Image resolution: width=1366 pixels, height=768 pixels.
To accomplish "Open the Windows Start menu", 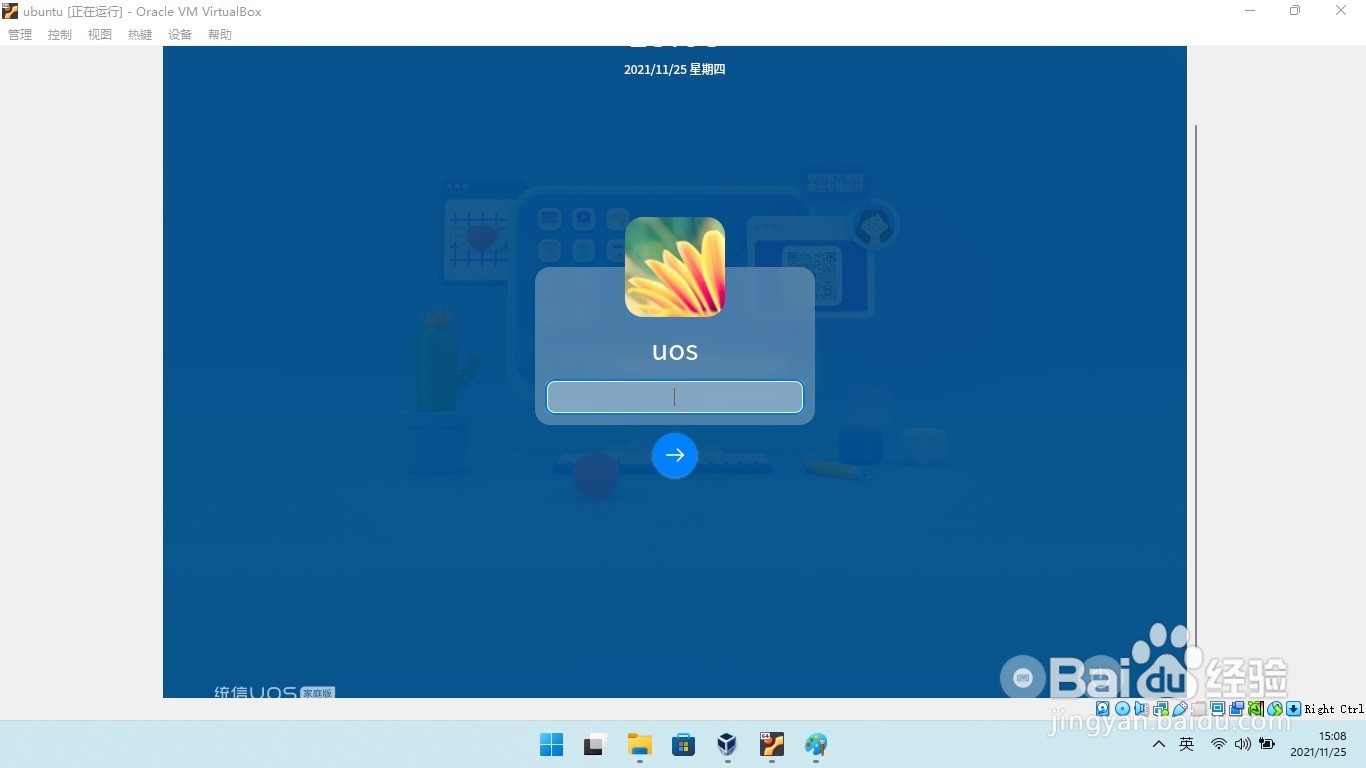I will click(552, 744).
